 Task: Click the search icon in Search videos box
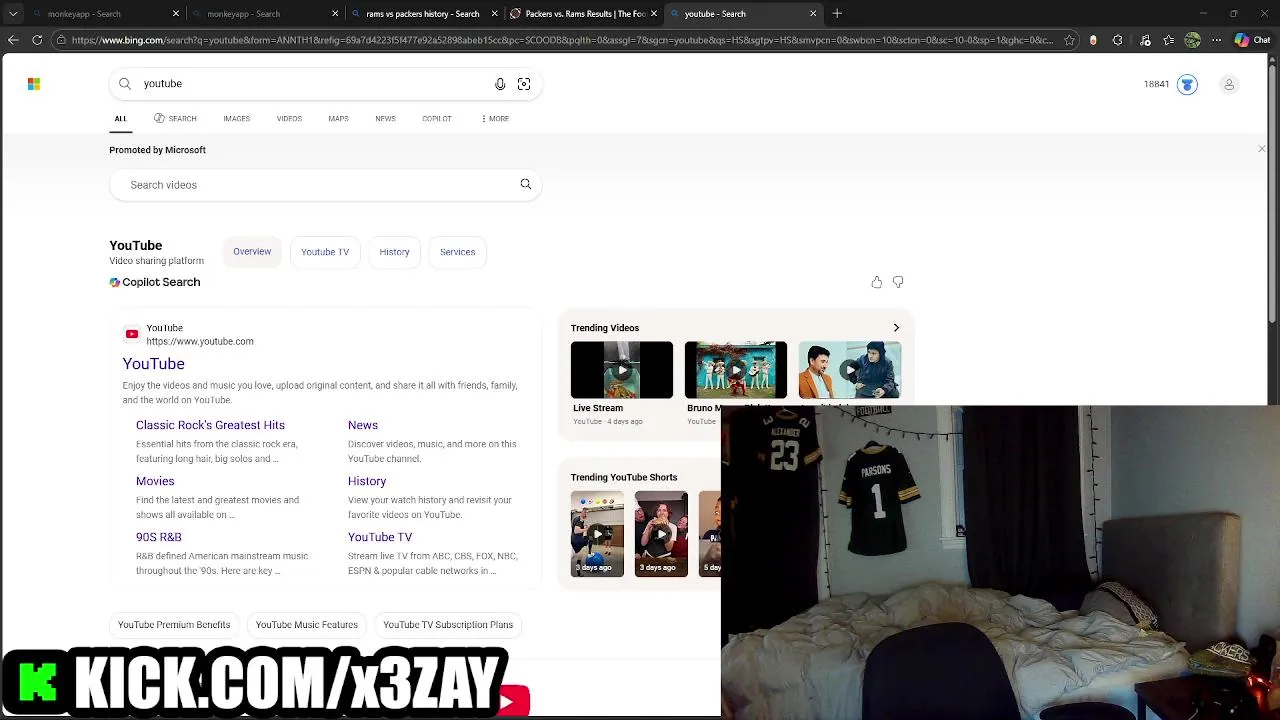click(526, 184)
